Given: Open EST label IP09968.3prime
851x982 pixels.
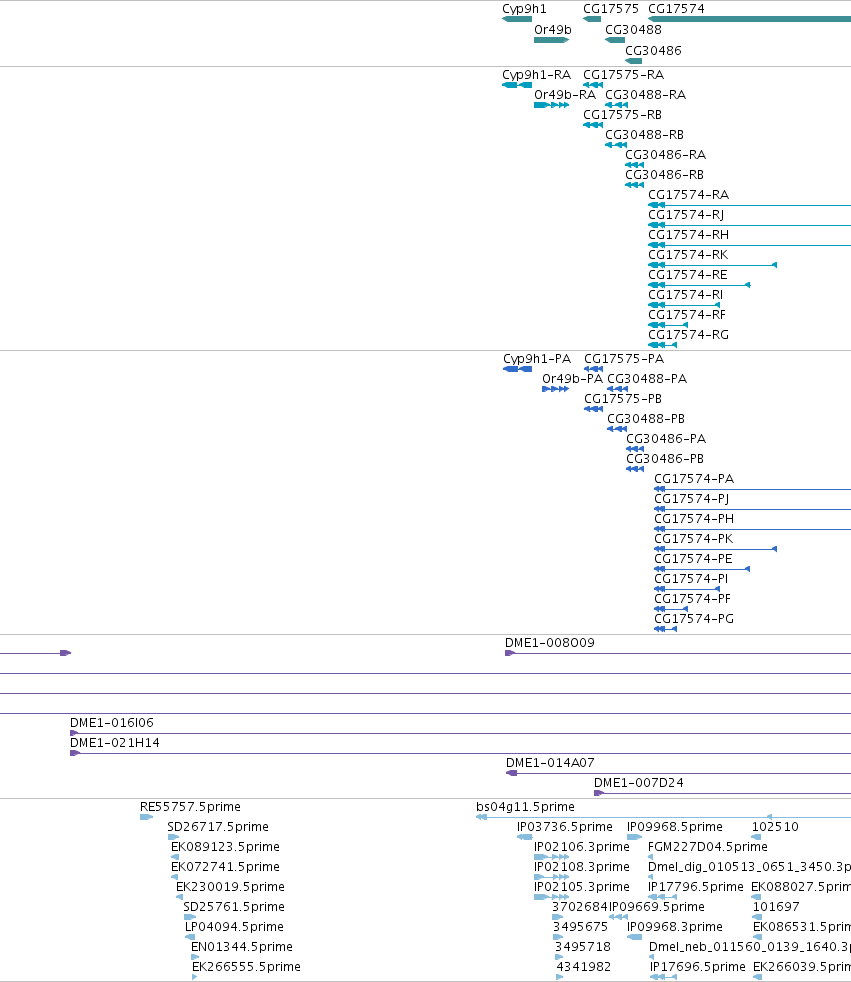Looking at the screenshot, I should pyautogui.click(x=674, y=928).
